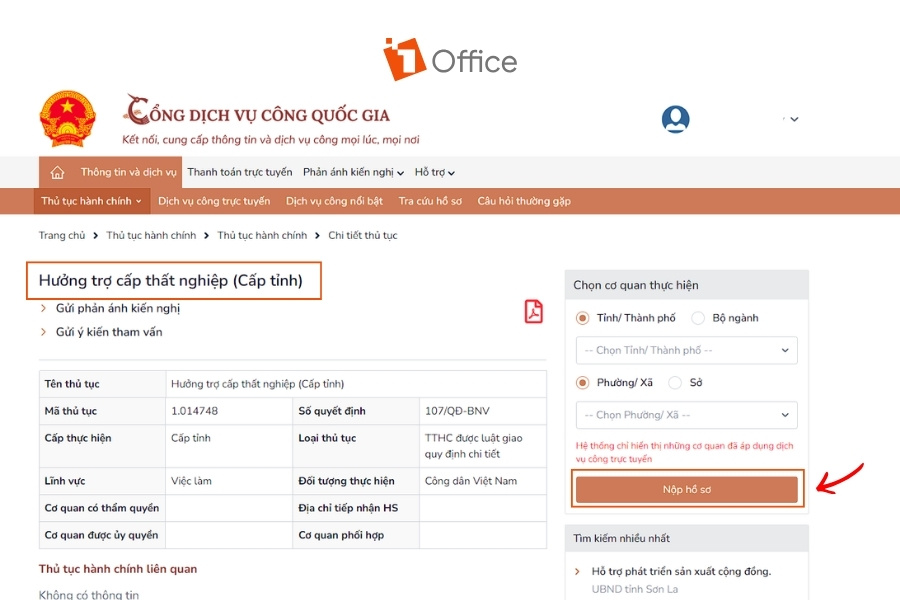This screenshot has width=900, height=600.
Task: Go to Dịch vụ công trực tuyến
Action: 214,201
